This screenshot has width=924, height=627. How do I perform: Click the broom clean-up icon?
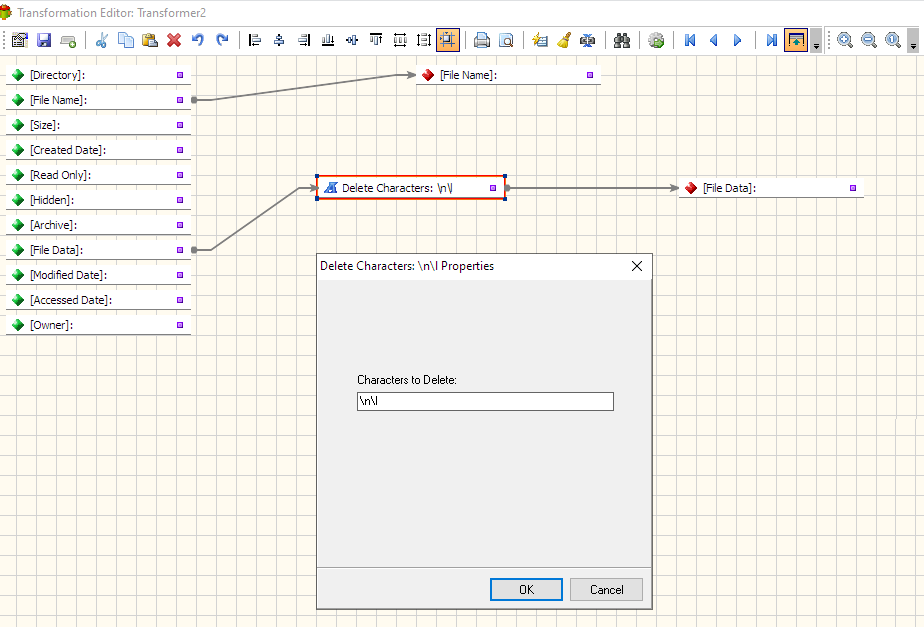pyautogui.click(x=563, y=40)
